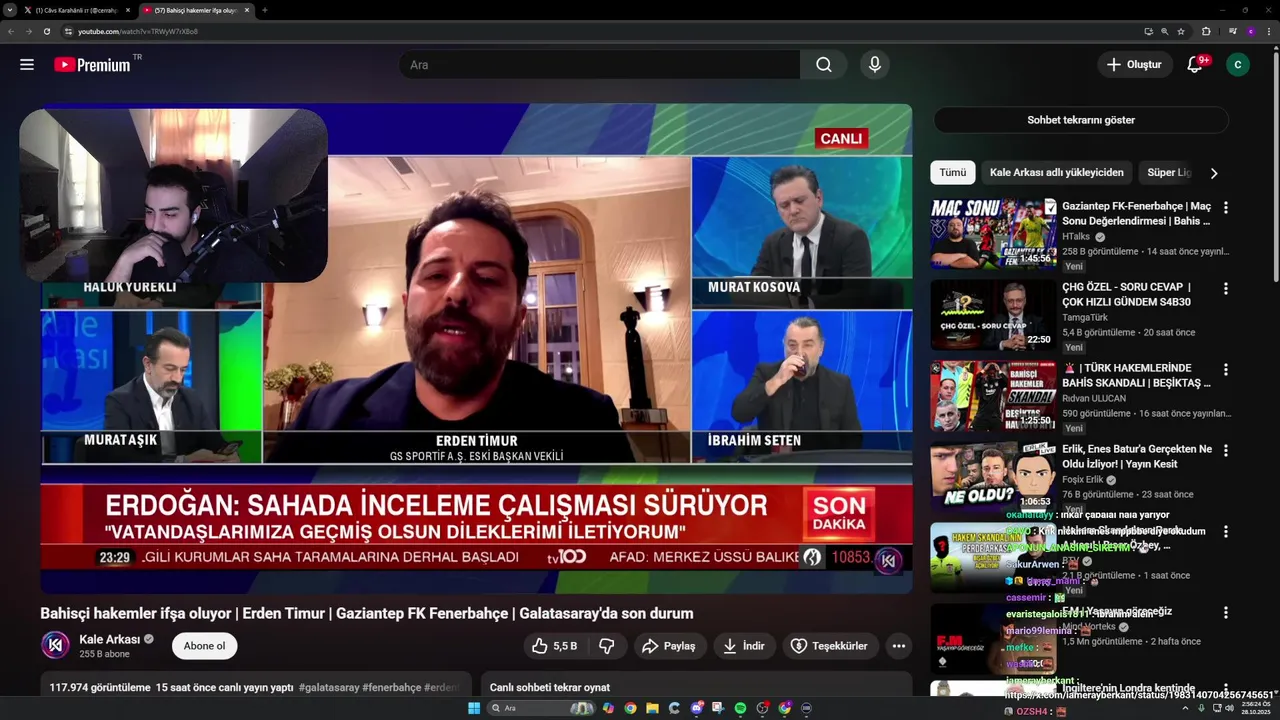Open Gaziantep FK-Fenerbahçe Maç Sonu thumbnail
The image size is (1280, 720).
pos(993,234)
